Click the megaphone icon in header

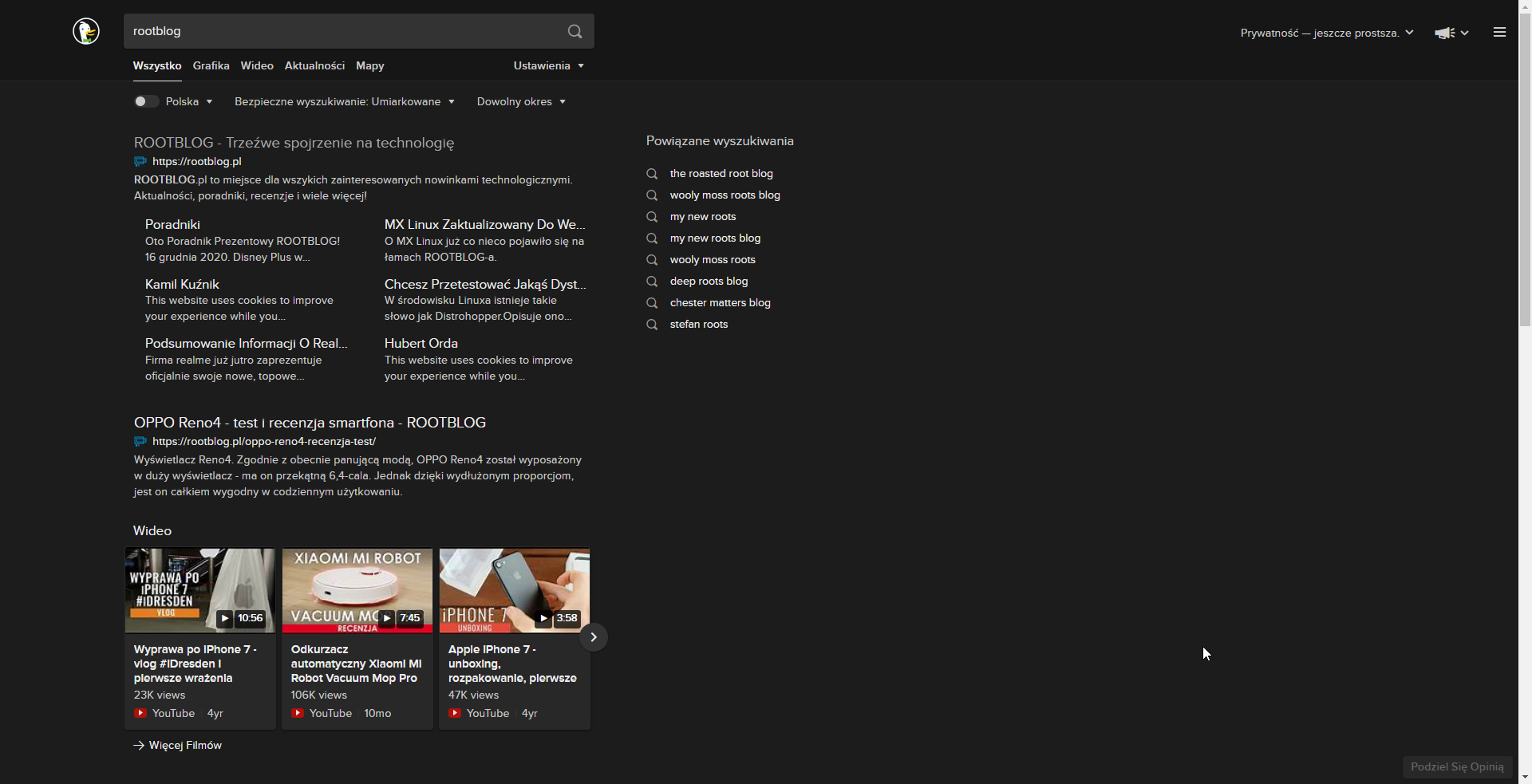pyautogui.click(x=1444, y=33)
